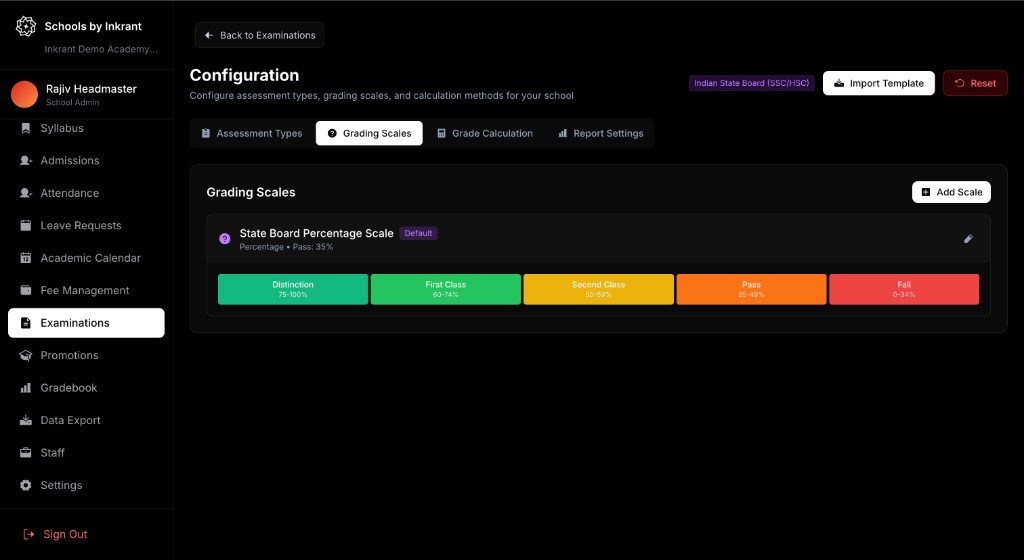Click the purple Default badge
Screen dimensions: 1024x560
(x=418, y=233)
